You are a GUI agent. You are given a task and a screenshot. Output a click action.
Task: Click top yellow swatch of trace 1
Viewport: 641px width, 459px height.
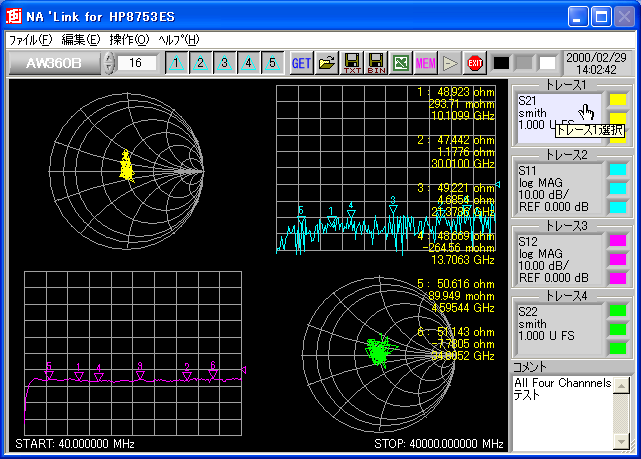tap(618, 99)
